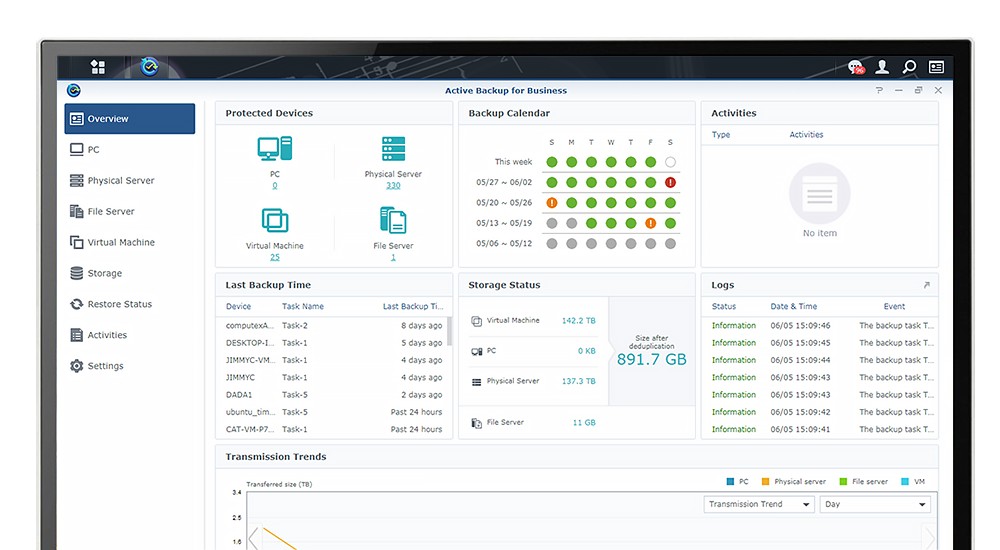Open the notifications chat bubble icon
This screenshot has width=1000, height=550.
coord(856,67)
